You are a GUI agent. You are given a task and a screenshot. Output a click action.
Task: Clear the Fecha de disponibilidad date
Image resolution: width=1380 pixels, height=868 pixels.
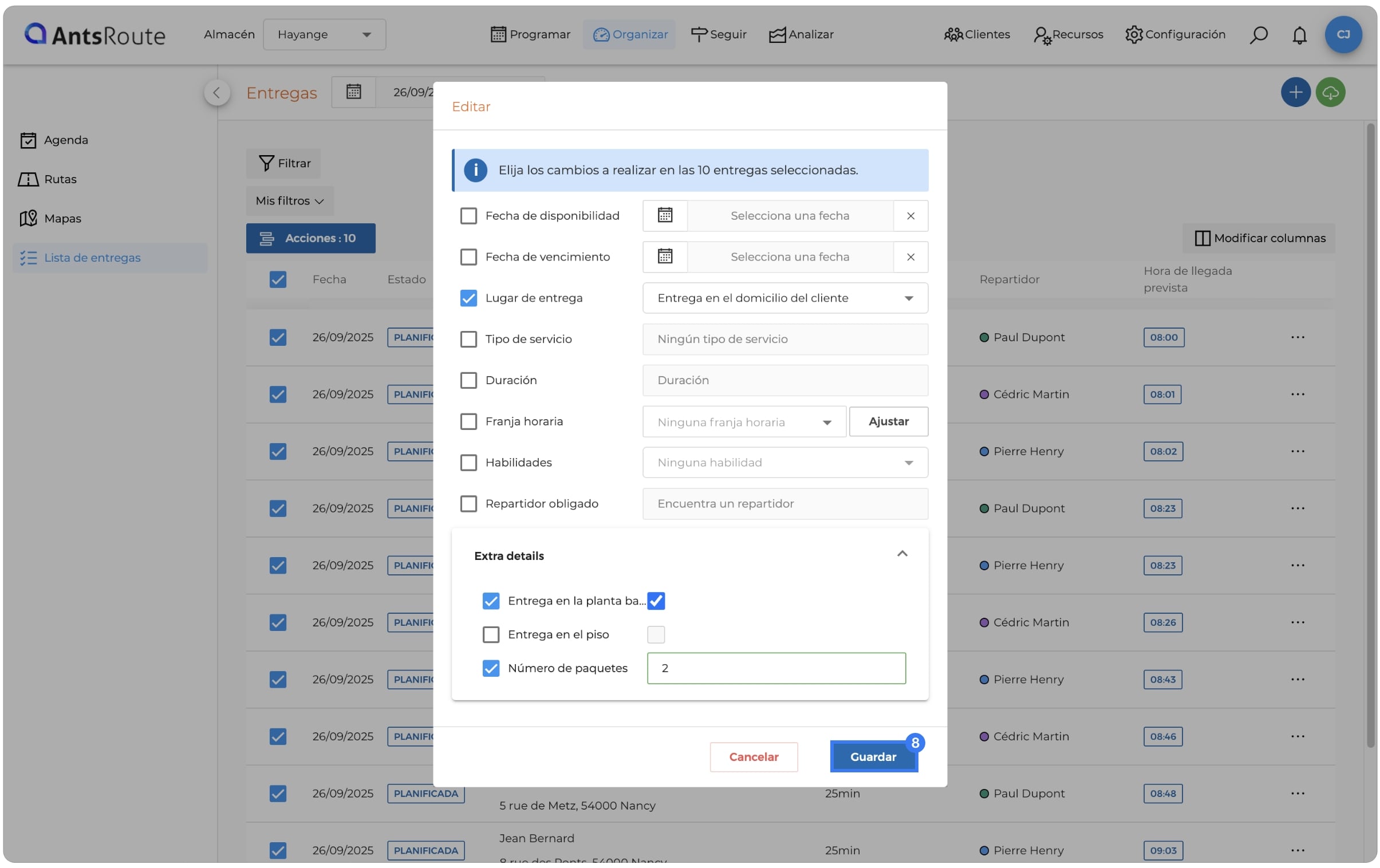coord(910,216)
